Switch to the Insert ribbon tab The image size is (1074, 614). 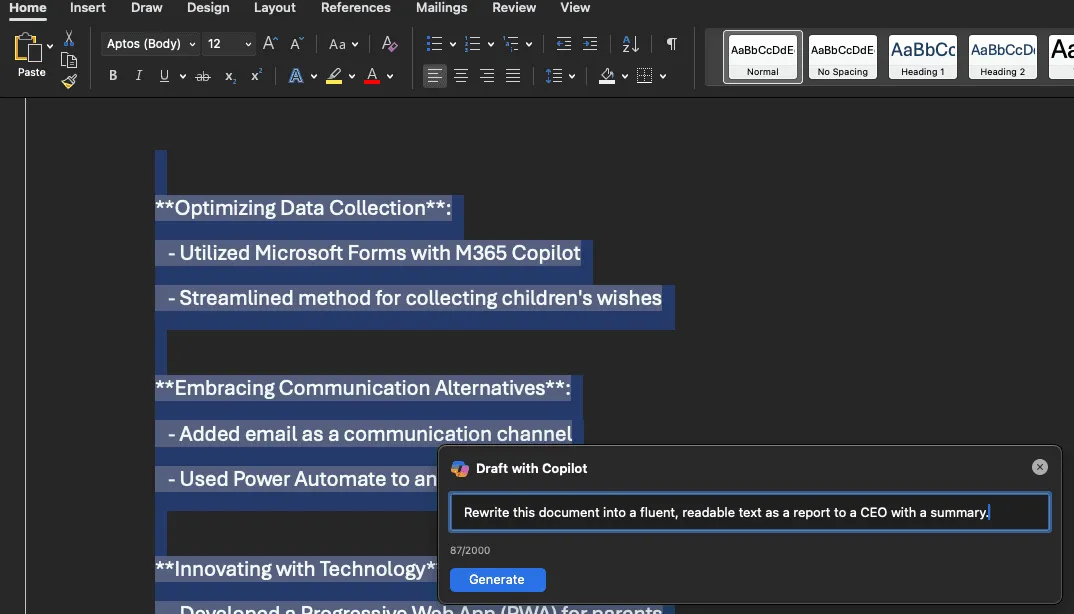(87, 8)
